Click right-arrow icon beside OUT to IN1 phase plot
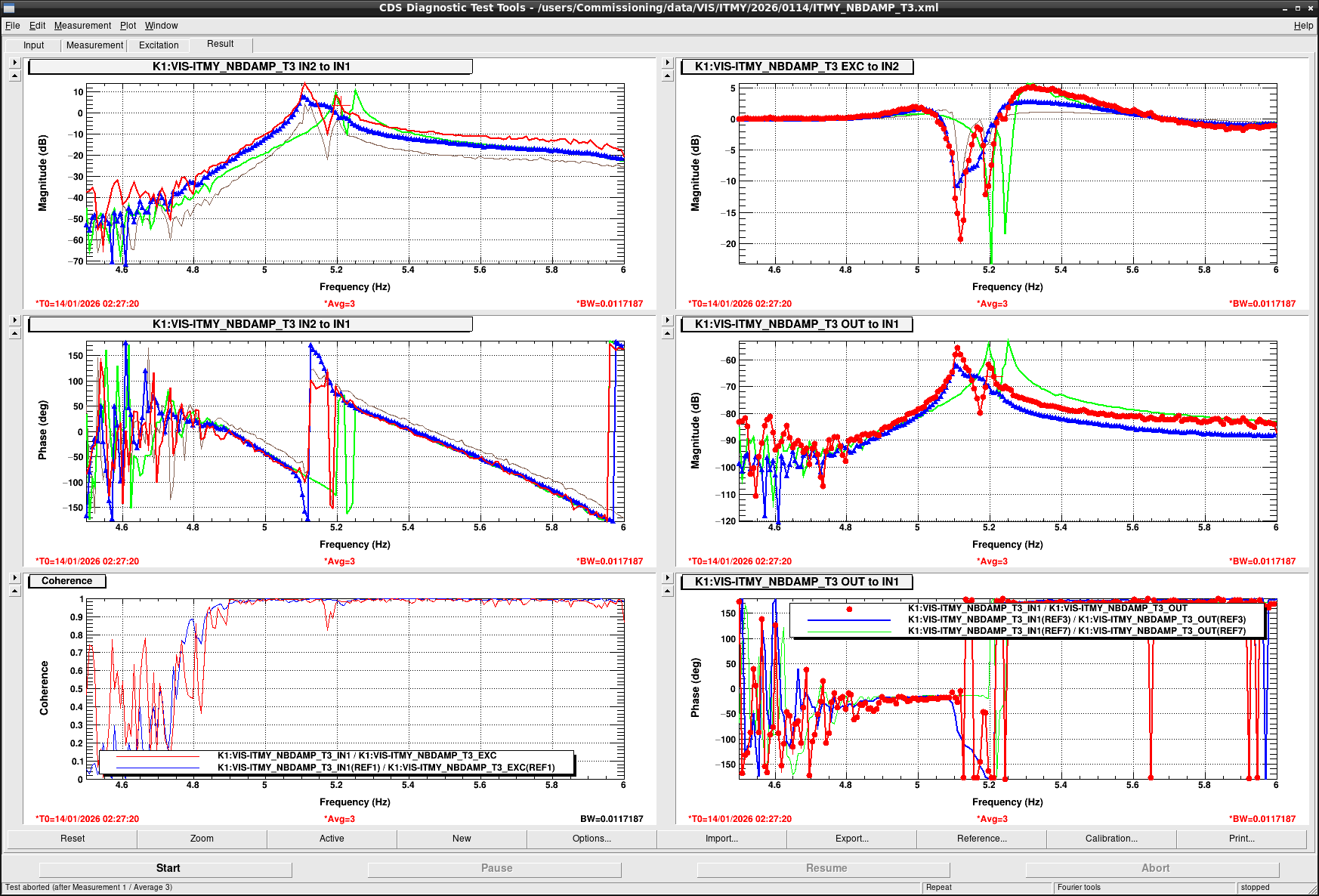The height and width of the screenshot is (896, 1319). click(x=667, y=578)
